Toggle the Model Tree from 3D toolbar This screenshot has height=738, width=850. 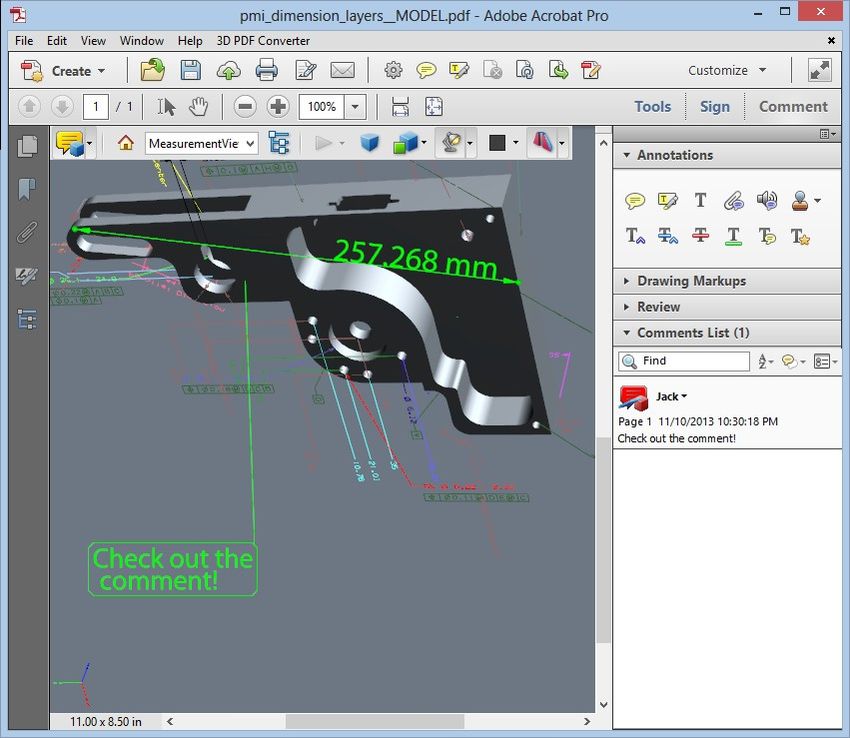point(279,143)
